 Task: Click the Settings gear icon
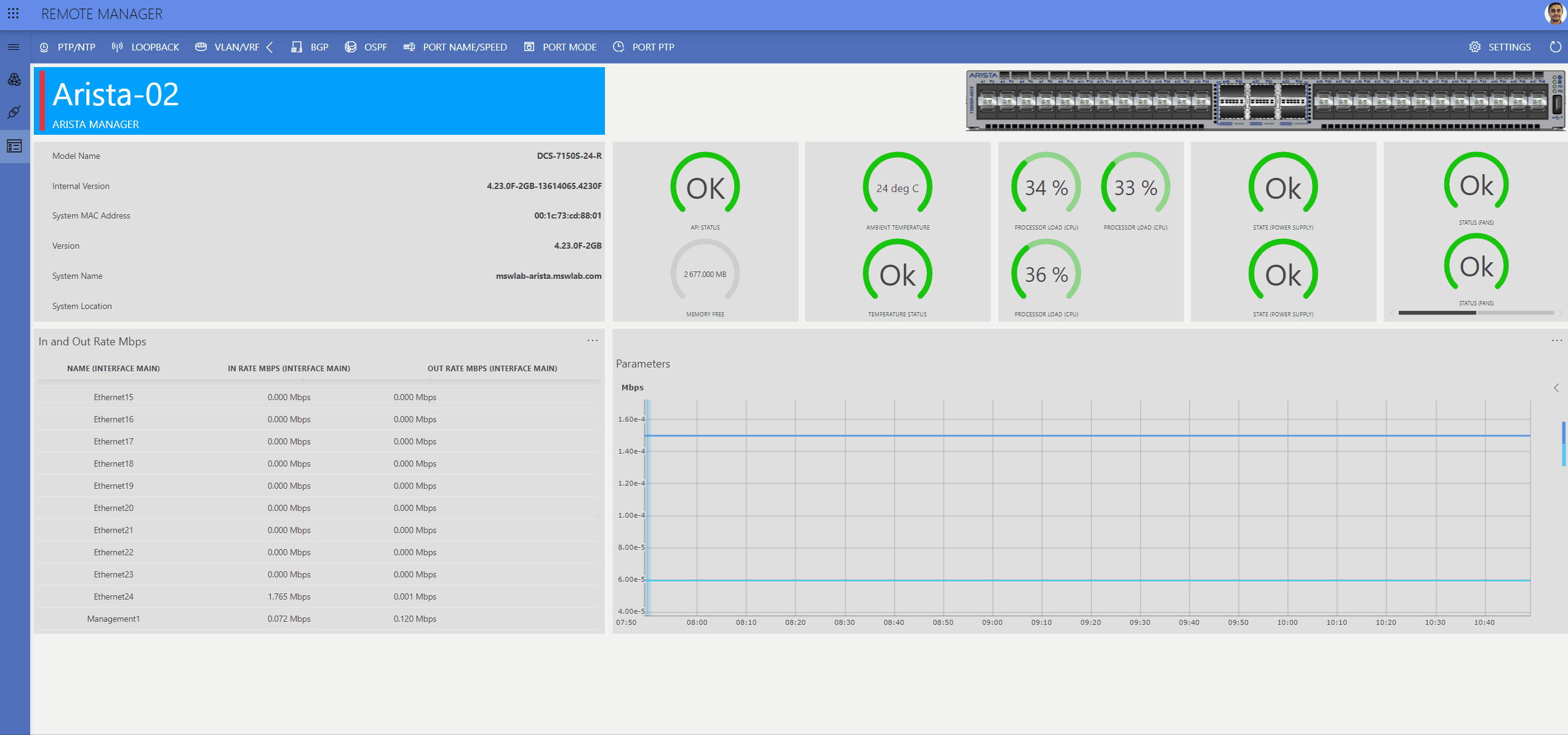(x=1475, y=47)
